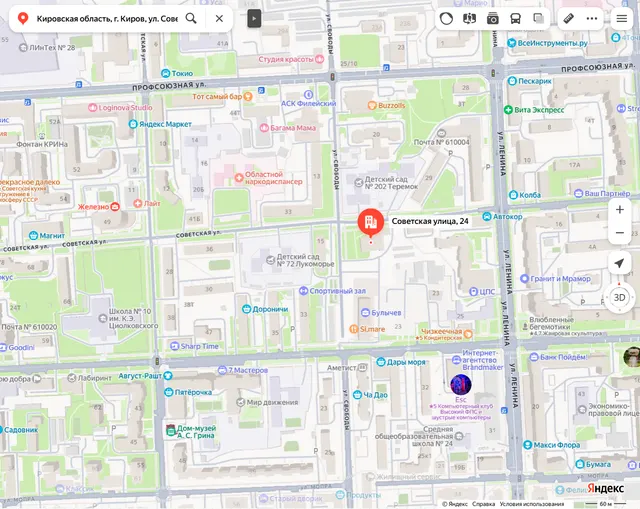This screenshot has height=509, width=640.
Task: Show public transport bus layer
Action: 516,18
